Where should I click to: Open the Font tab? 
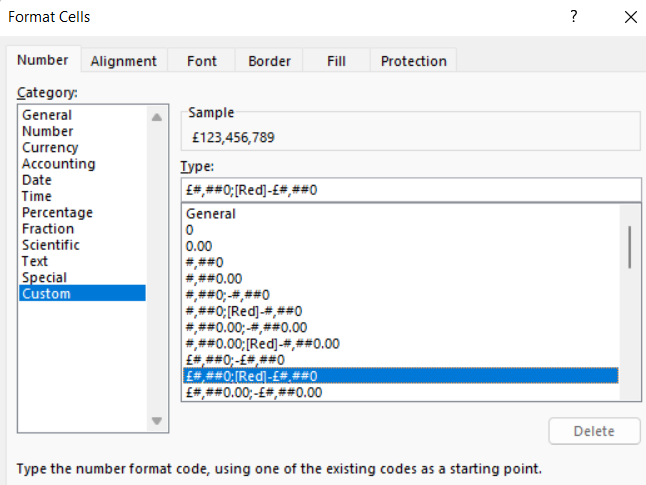pos(201,61)
